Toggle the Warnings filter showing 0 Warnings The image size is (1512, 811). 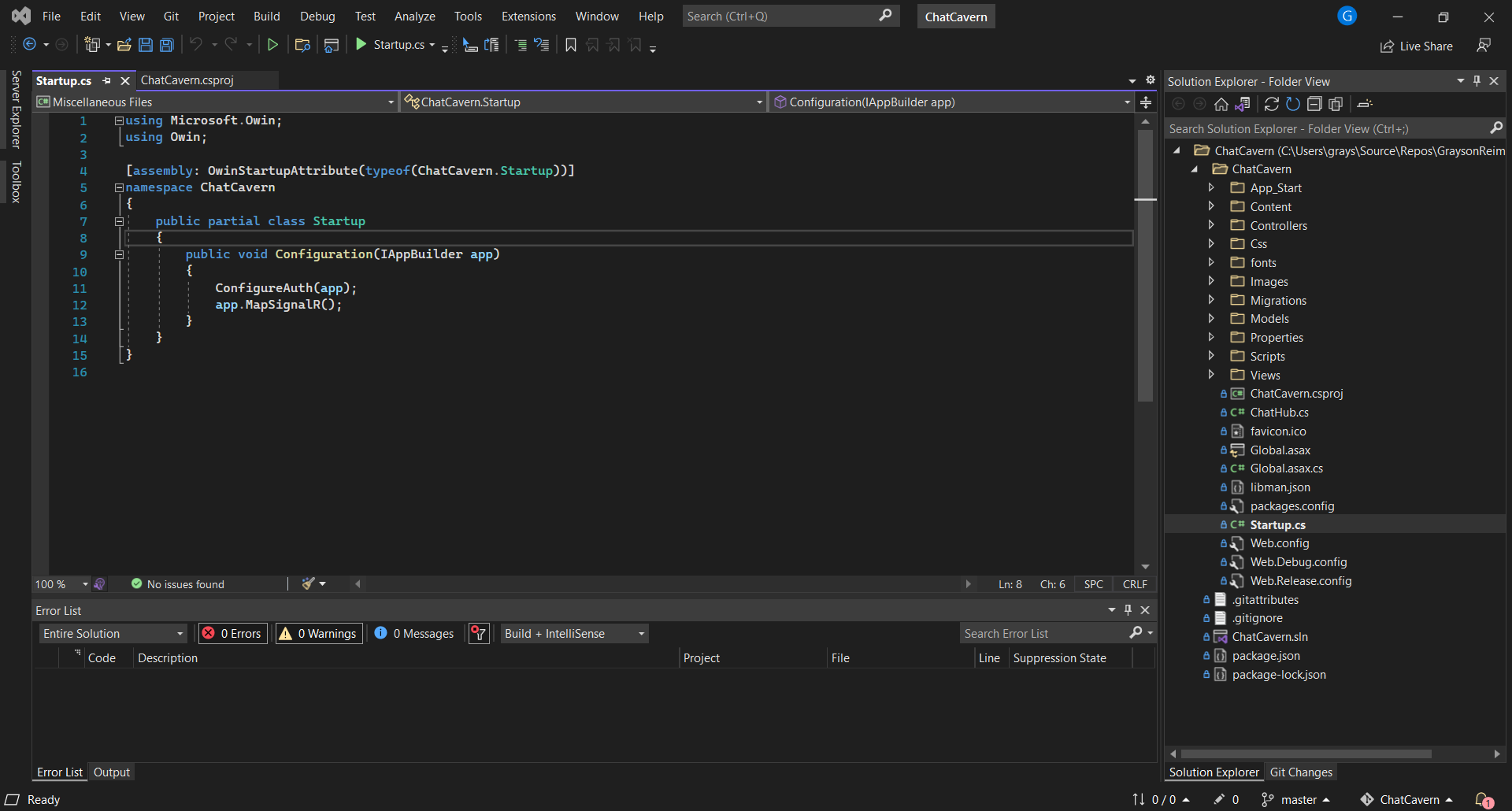[x=319, y=633]
